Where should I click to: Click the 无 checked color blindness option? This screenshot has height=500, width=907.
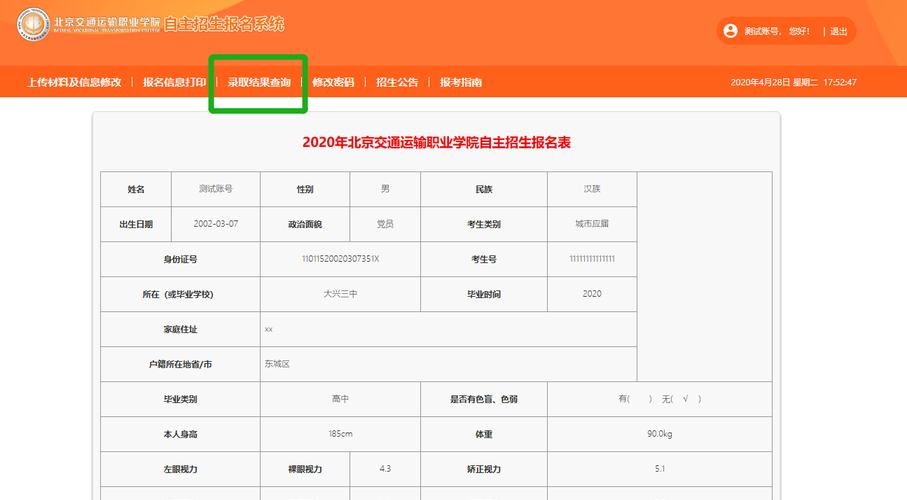tap(681, 399)
